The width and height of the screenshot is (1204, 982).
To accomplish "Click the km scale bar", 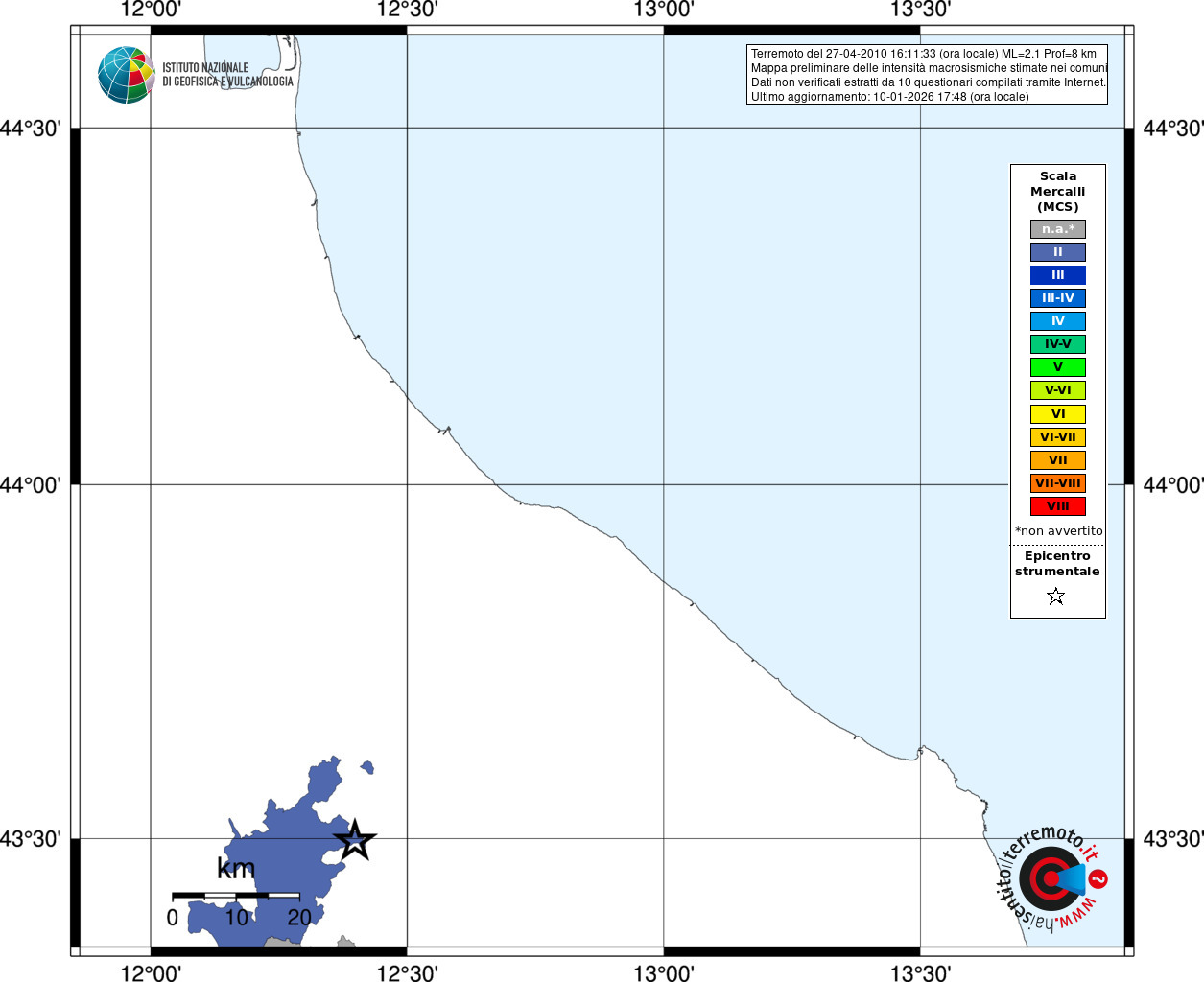I will 236,896.
